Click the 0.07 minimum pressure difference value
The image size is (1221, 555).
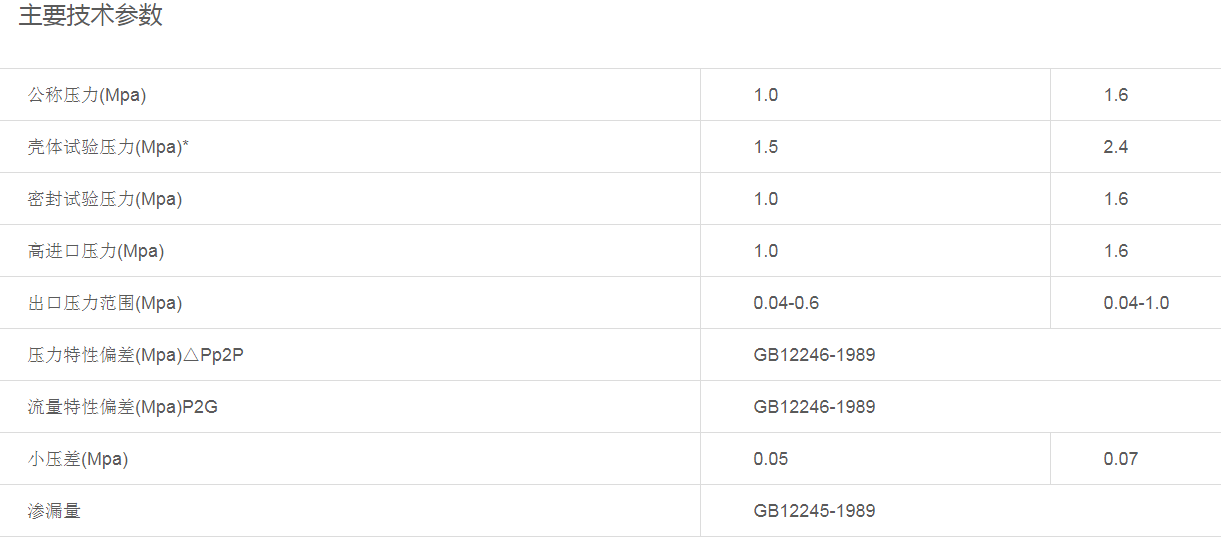coord(1121,459)
